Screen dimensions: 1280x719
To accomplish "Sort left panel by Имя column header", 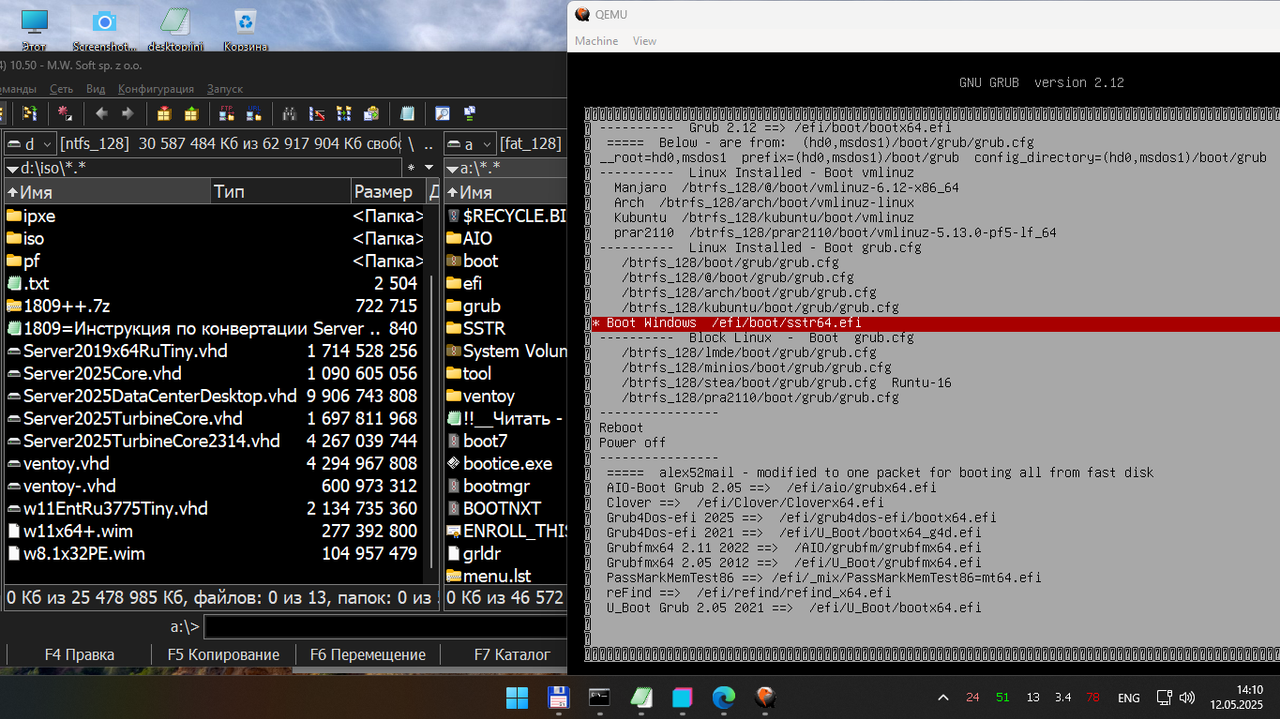I will 107,191.
